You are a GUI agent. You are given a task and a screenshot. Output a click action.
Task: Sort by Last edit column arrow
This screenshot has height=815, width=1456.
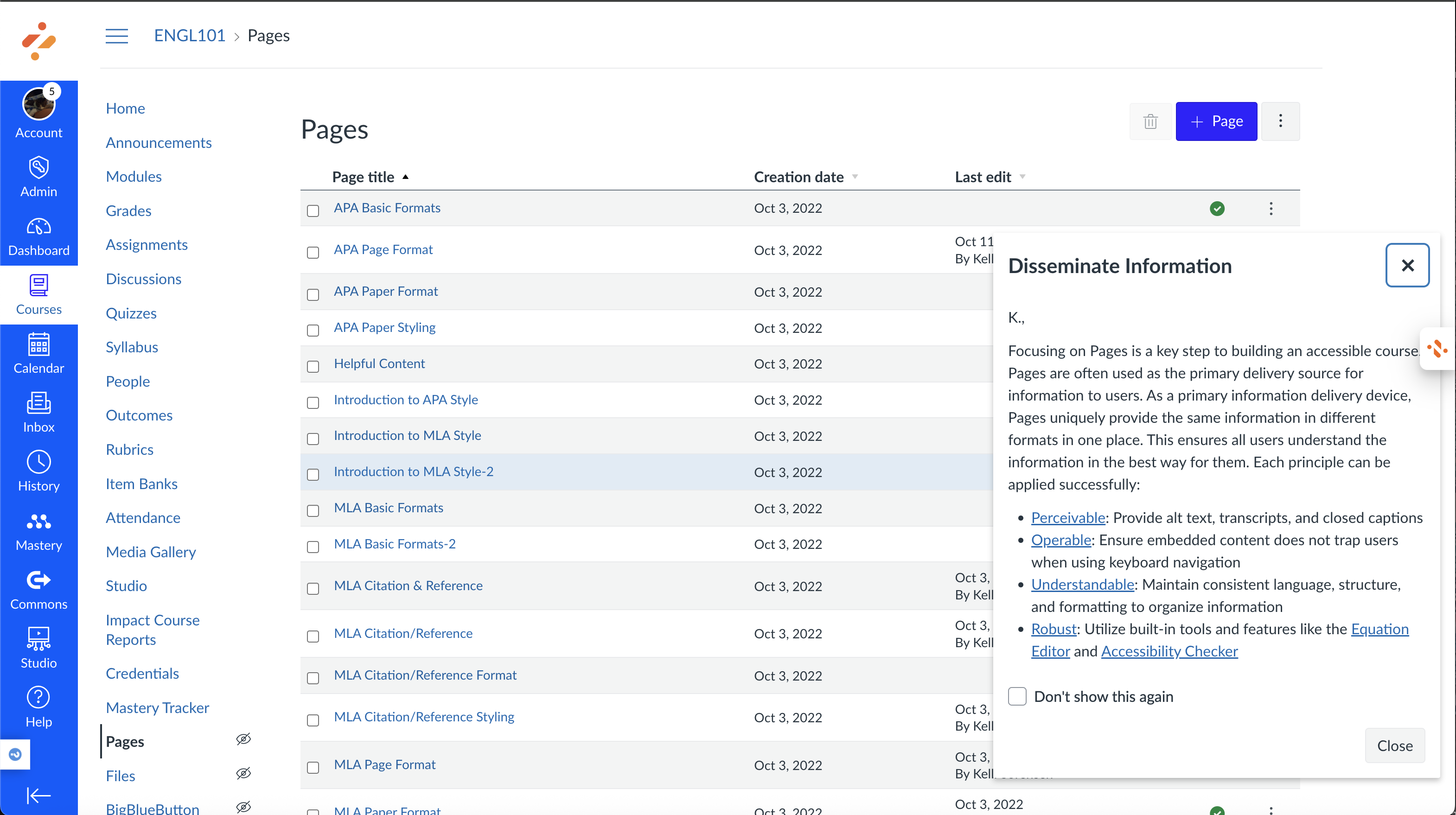point(1022,177)
